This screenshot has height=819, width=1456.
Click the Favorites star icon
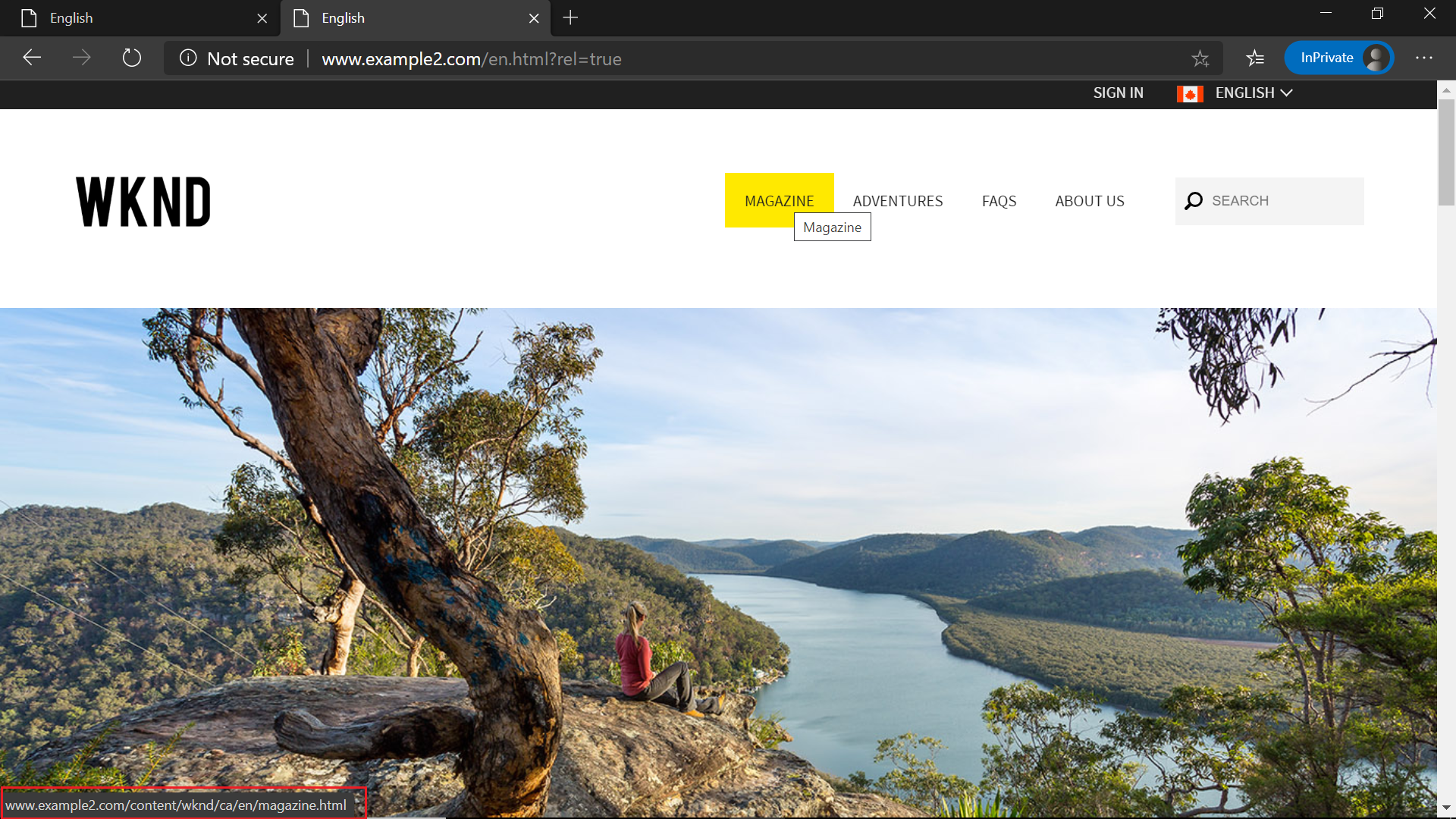pyautogui.click(x=1200, y=58)
